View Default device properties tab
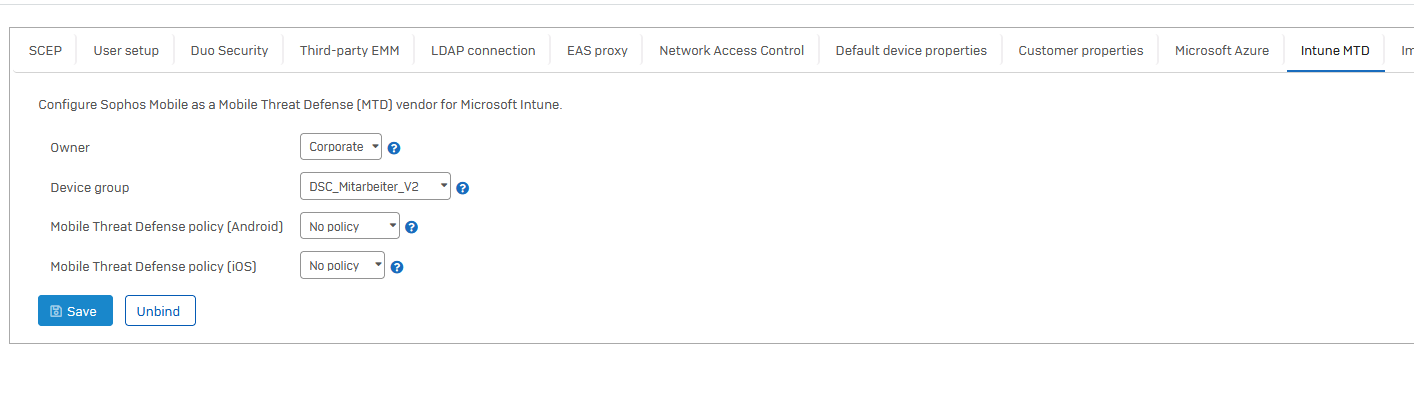 911,50
